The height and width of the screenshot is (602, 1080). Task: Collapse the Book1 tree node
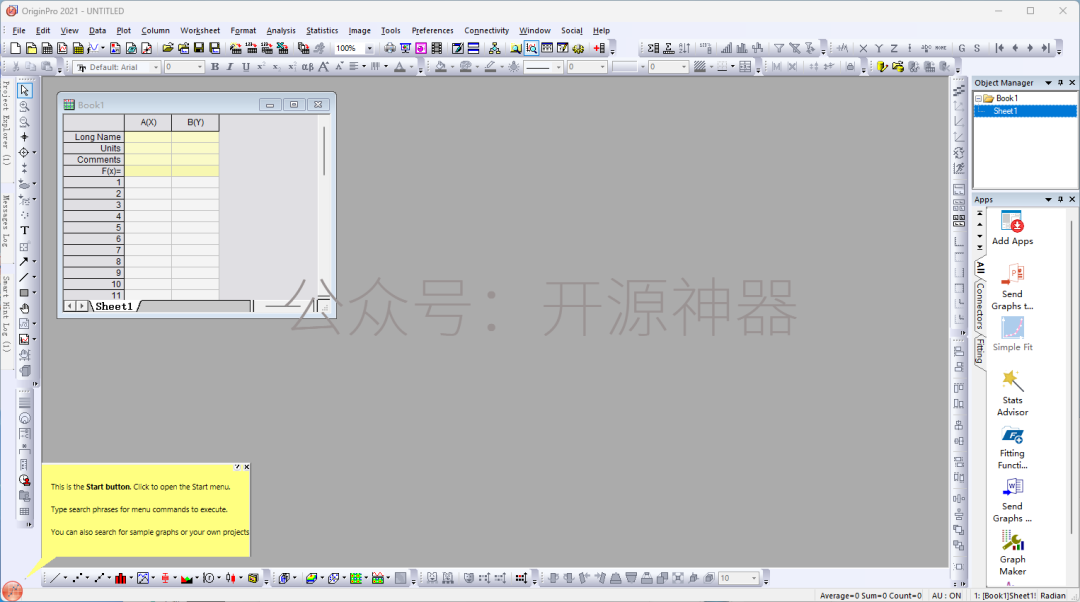tap(978, 98)
